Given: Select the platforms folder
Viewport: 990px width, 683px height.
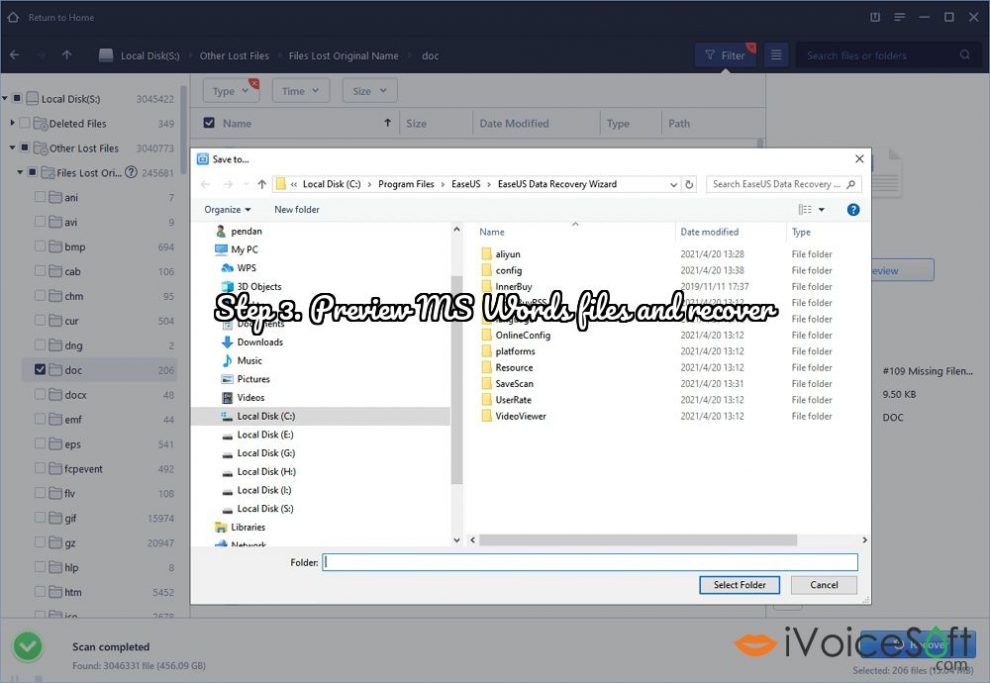Looking at the screenshot, I should click(x=515, y=351).
